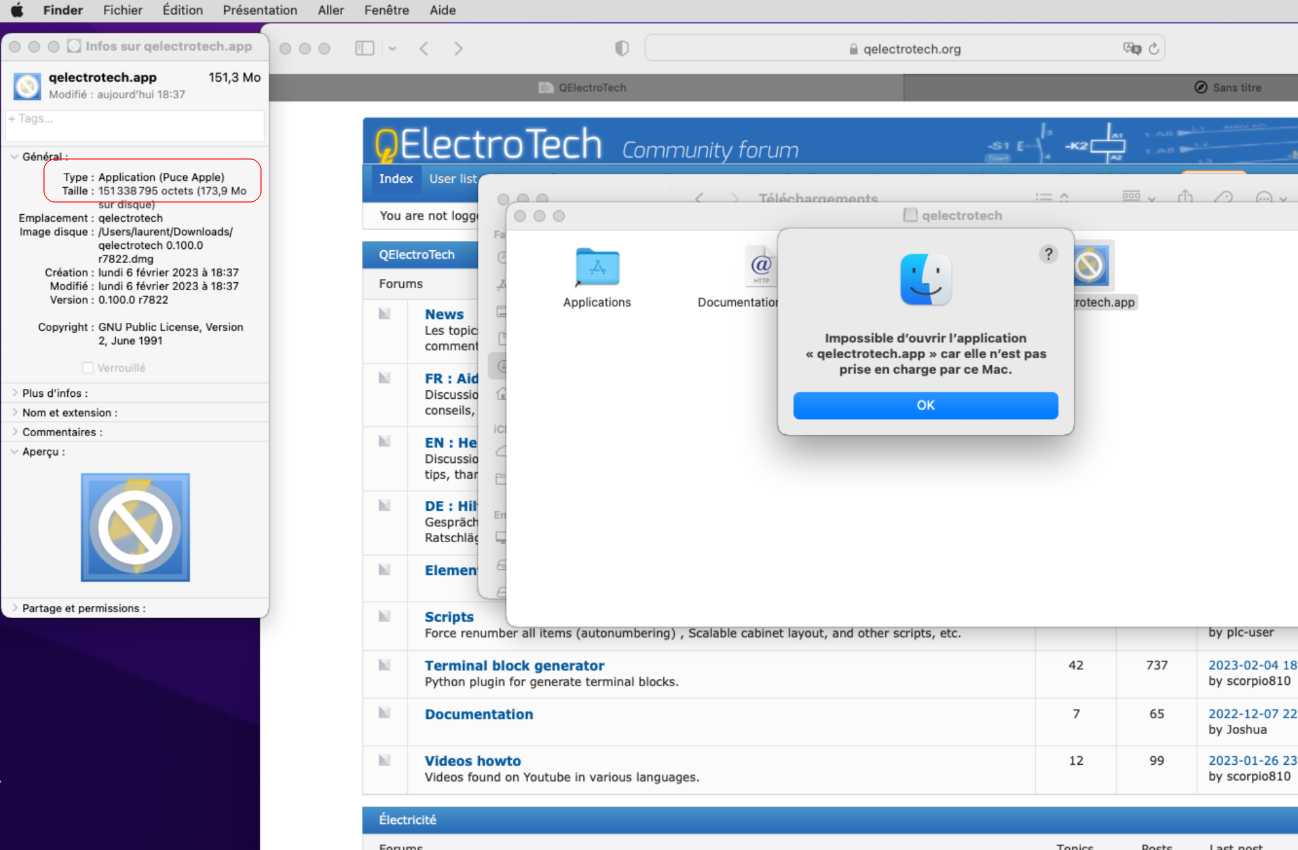The height and width of the screenshot is (850, 1298).
Task: Open the Finder menu in menu bar
Action: [x=63, y=10]
